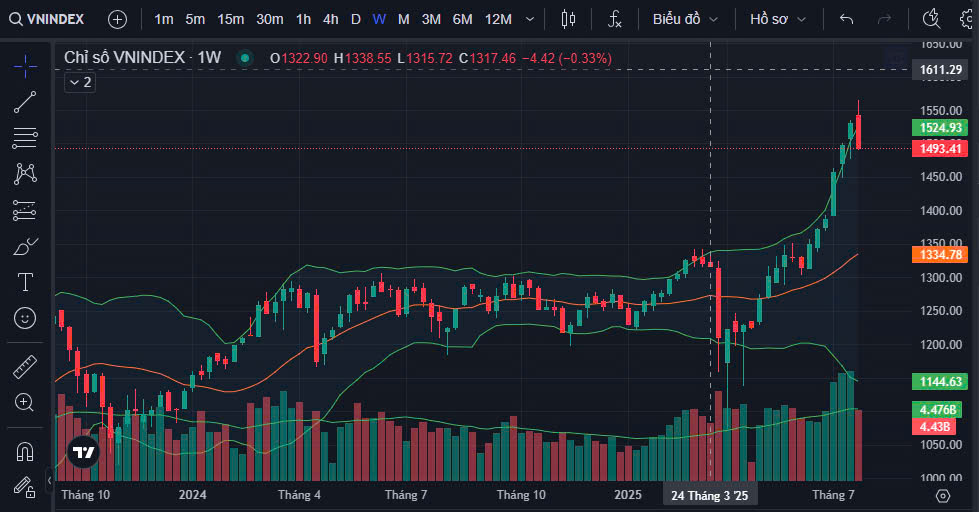979x512 pixels.
Task: Expand the time interval dropdown arrow
Action: coord(529,19)
